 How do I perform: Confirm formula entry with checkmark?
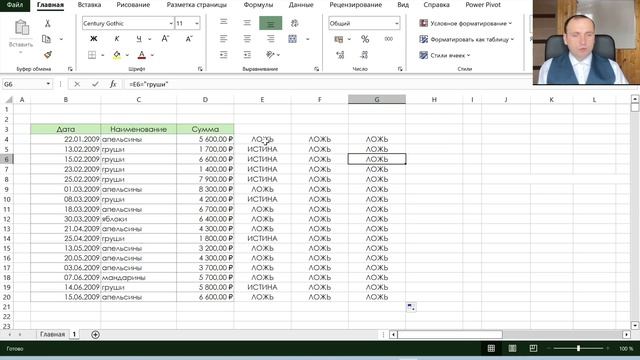pyautogui.click(x=95, y=84)
